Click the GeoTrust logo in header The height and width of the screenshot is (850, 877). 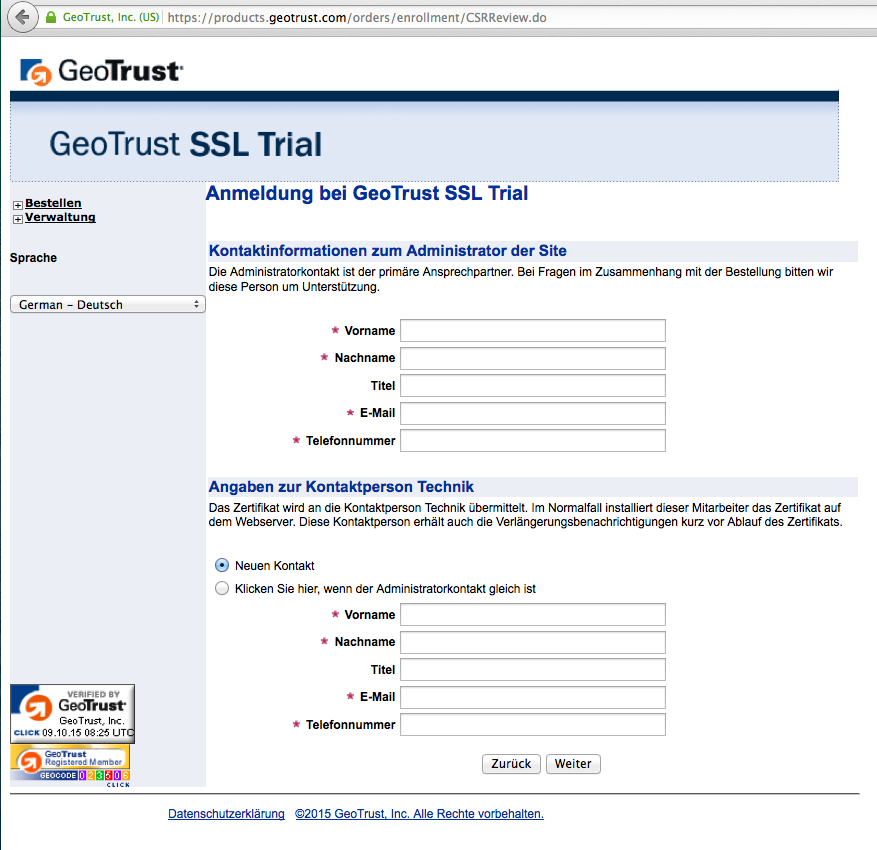[101, 71]
